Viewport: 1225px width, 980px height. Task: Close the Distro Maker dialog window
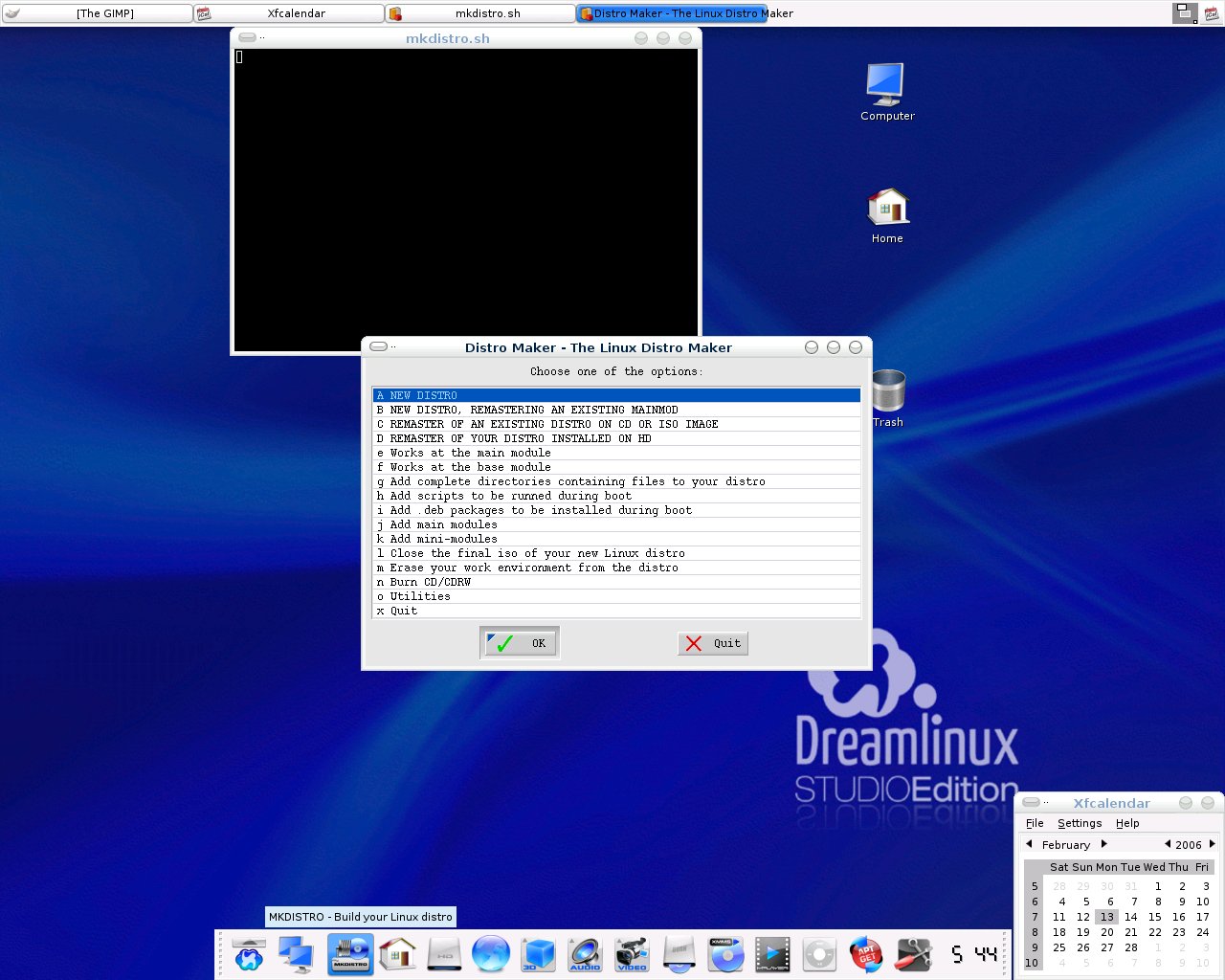click(856, 347)
